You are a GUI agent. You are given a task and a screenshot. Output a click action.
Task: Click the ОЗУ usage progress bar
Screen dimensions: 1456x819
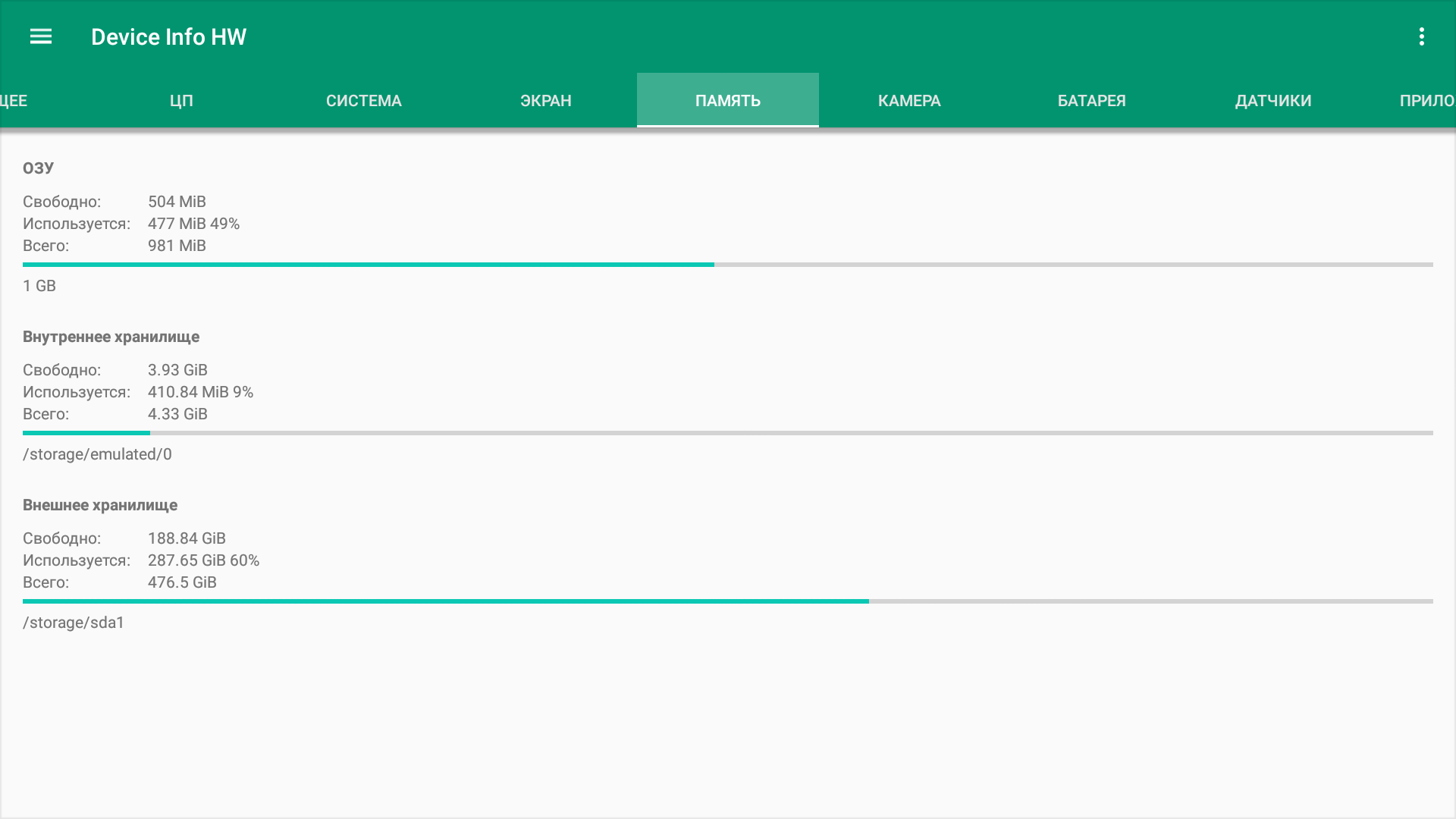tap(727, 265)
